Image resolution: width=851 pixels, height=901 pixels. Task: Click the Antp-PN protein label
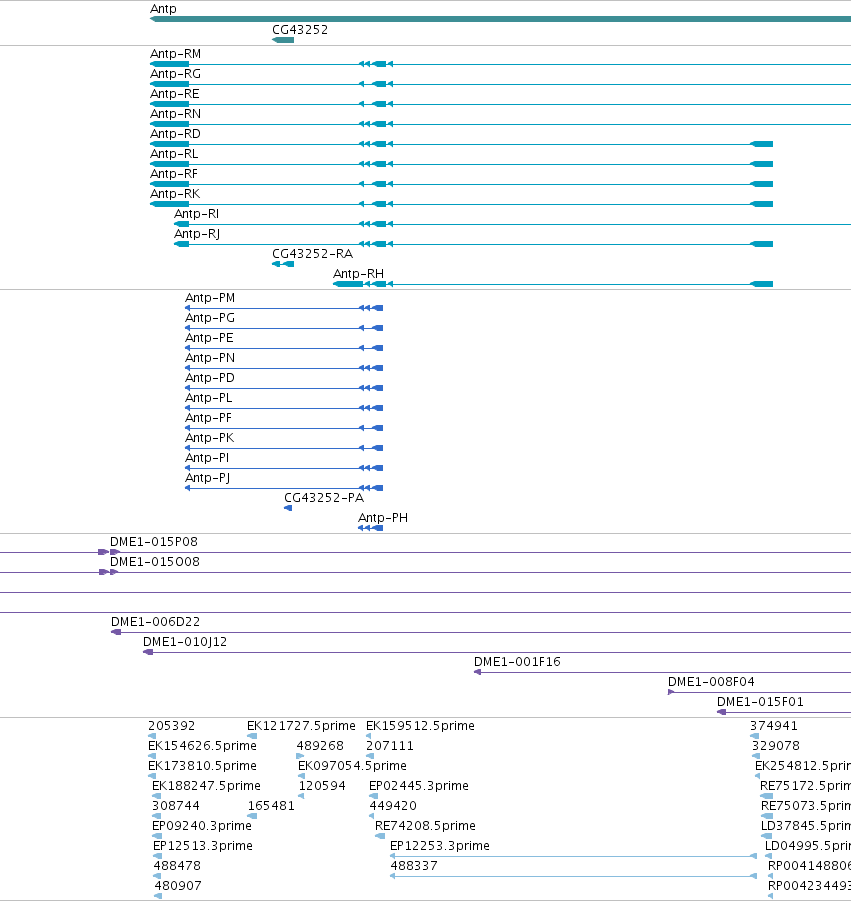pyautogui.click(x=210, y=358)
